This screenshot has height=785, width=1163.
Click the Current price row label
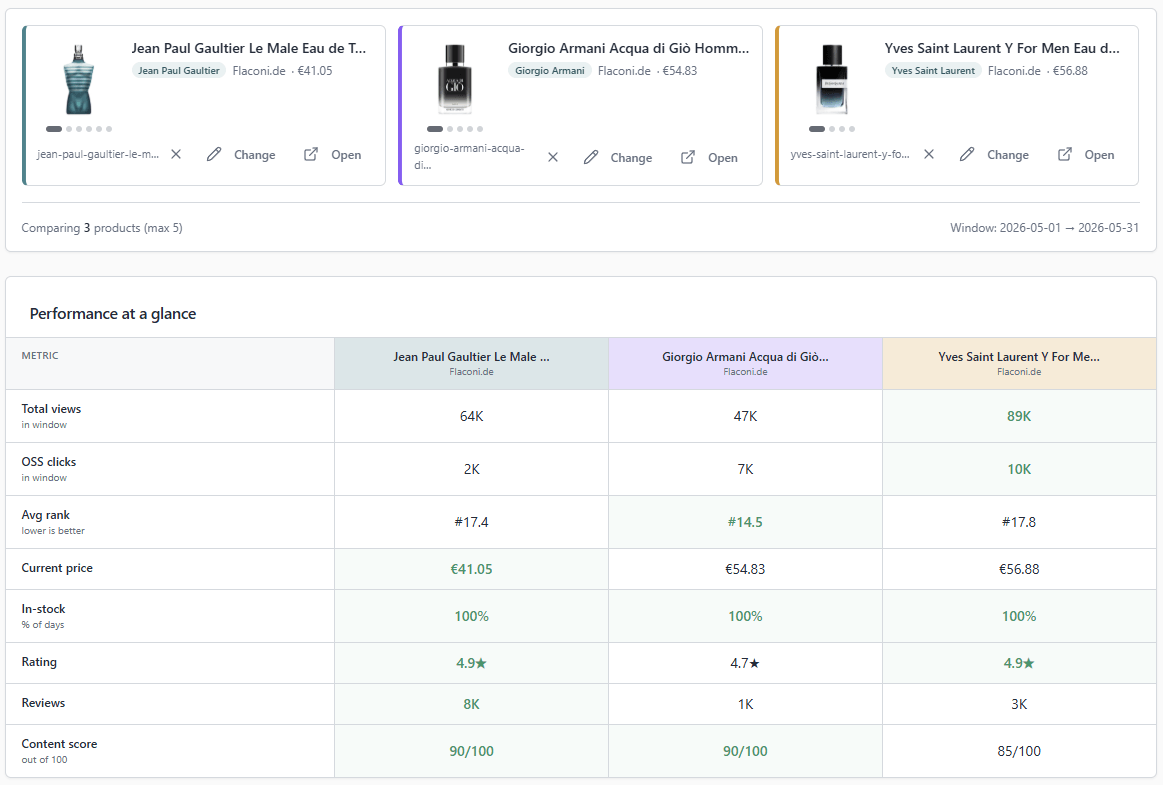pyautogui.click(x=57, y=568)
